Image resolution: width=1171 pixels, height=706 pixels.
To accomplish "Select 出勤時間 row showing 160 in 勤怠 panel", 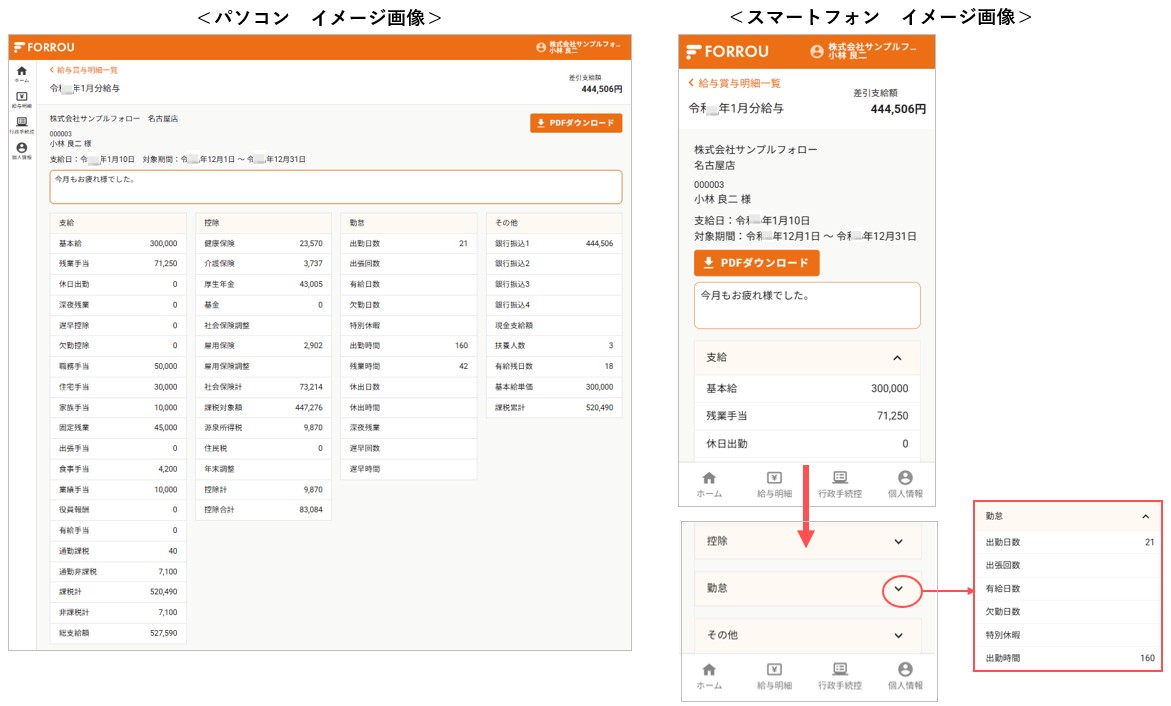I will tap(1069, 658).
